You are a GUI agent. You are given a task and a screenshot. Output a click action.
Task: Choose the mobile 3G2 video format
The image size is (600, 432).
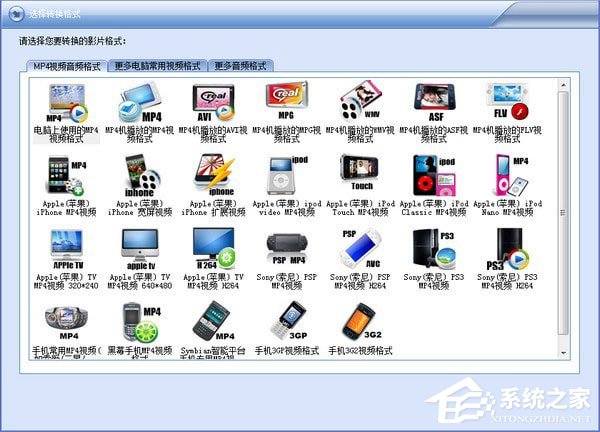click(x=359, y=322)
